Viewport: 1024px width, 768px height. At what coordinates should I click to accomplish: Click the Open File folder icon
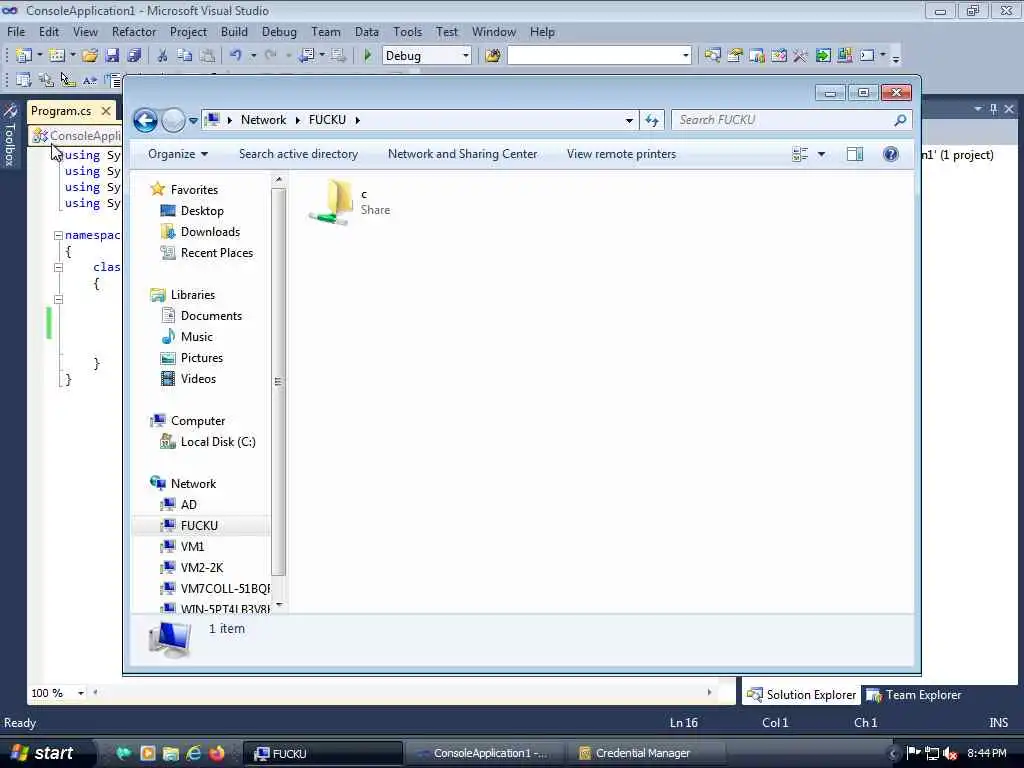90,56
